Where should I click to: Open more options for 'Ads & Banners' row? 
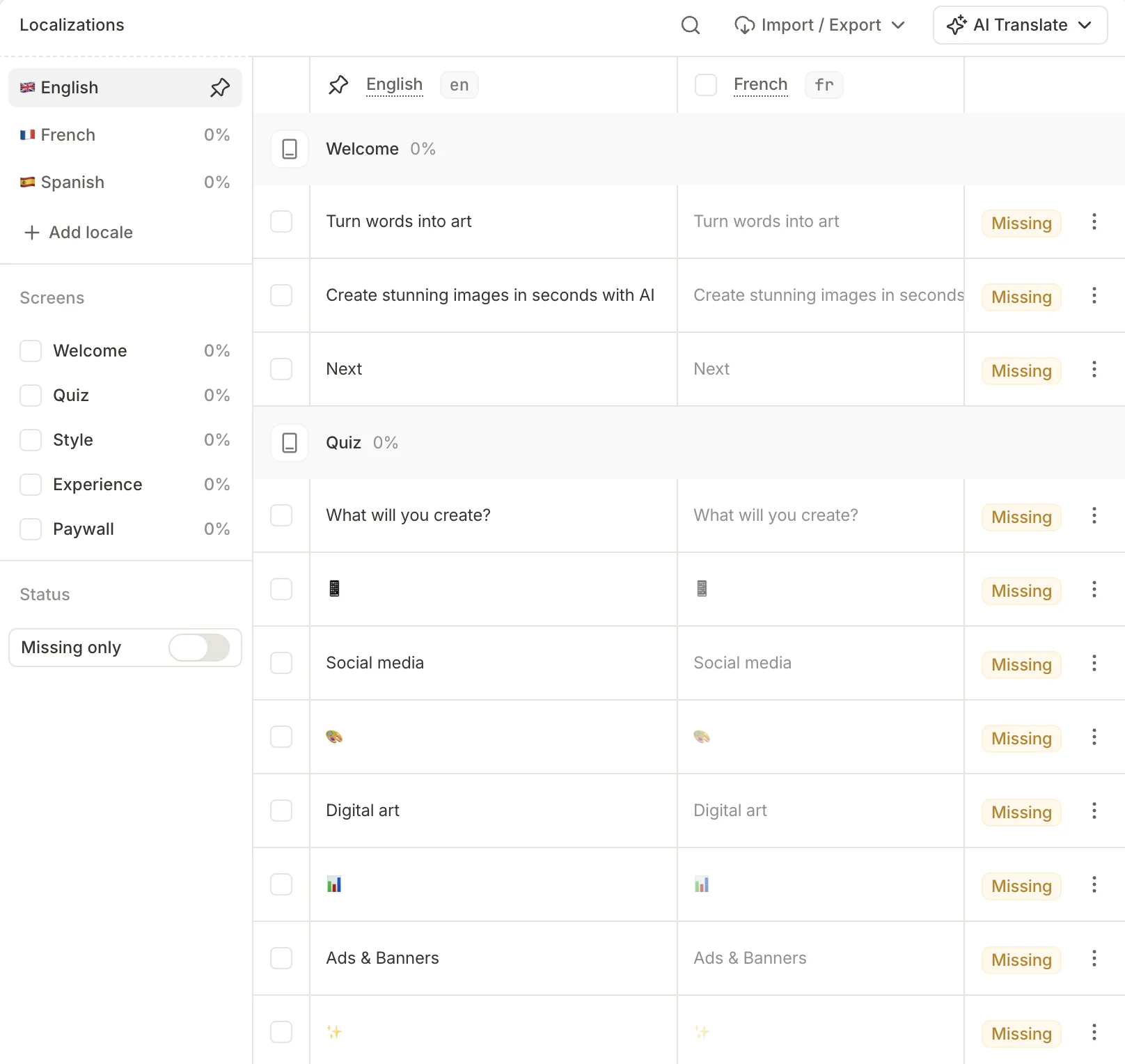[x=1094, y=958]
